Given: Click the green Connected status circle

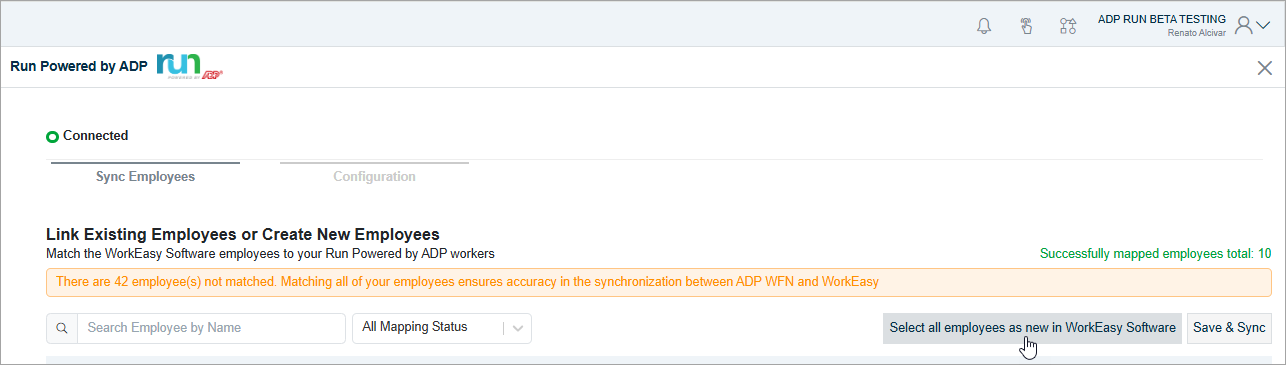Looking at the screenshot, I should pyautogui.click(x=52, y=136).
